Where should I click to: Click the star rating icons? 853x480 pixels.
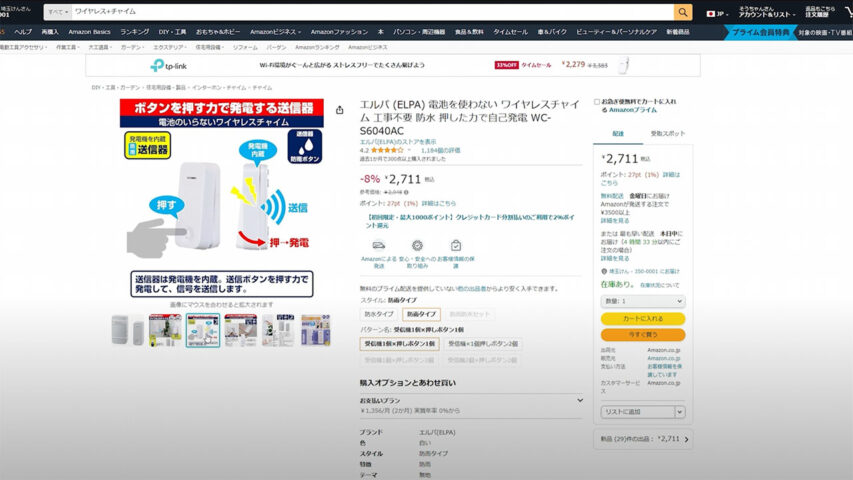tap(386, 150)
